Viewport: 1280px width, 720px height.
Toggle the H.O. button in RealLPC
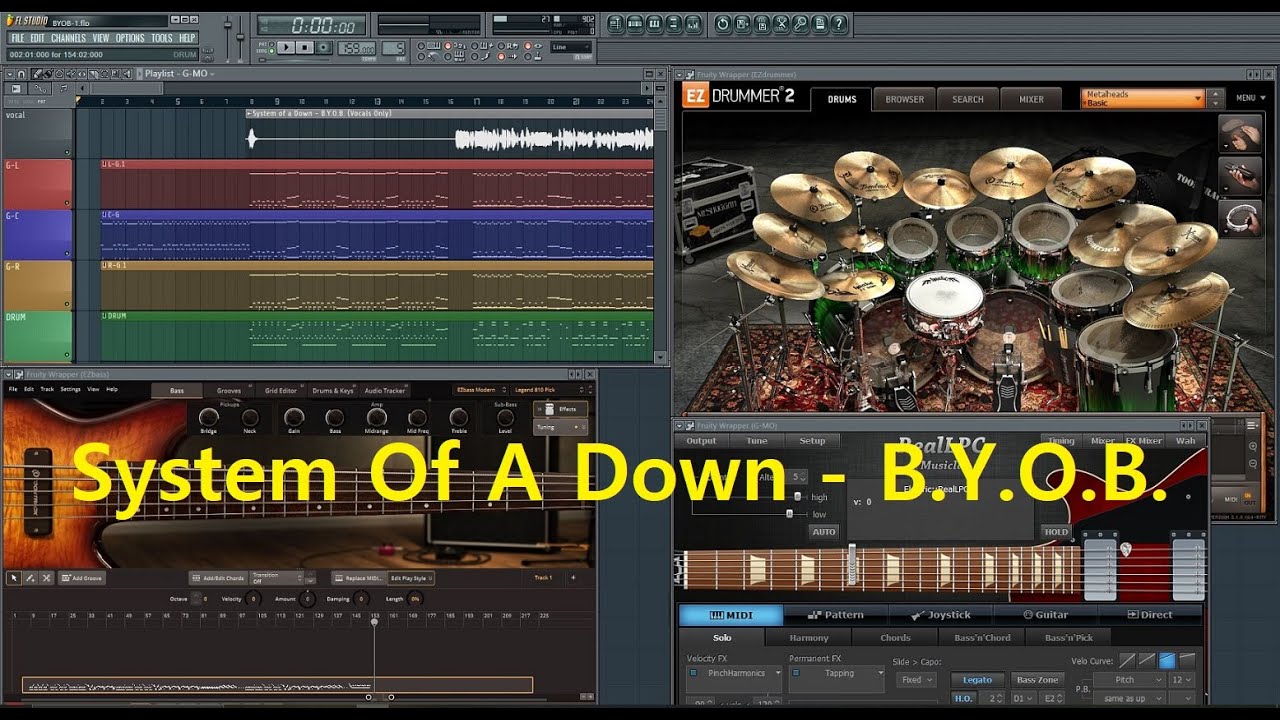coord(963,698)
